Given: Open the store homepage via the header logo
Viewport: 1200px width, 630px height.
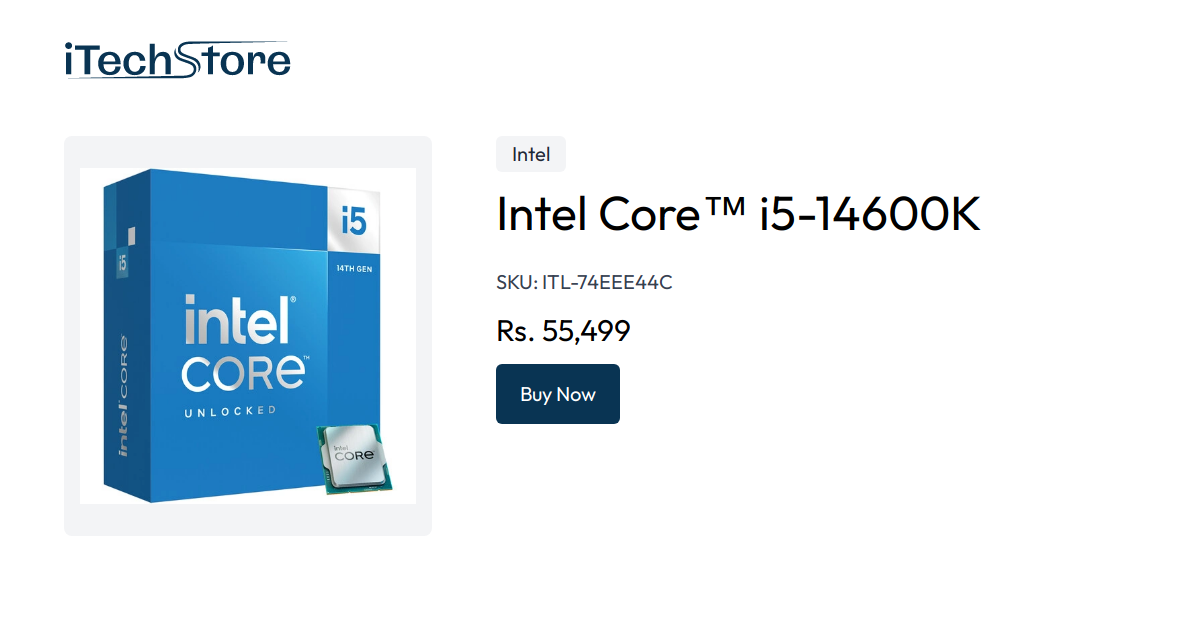Looking at the screenshot, I should pyautogui.click(x=176, y=59).
